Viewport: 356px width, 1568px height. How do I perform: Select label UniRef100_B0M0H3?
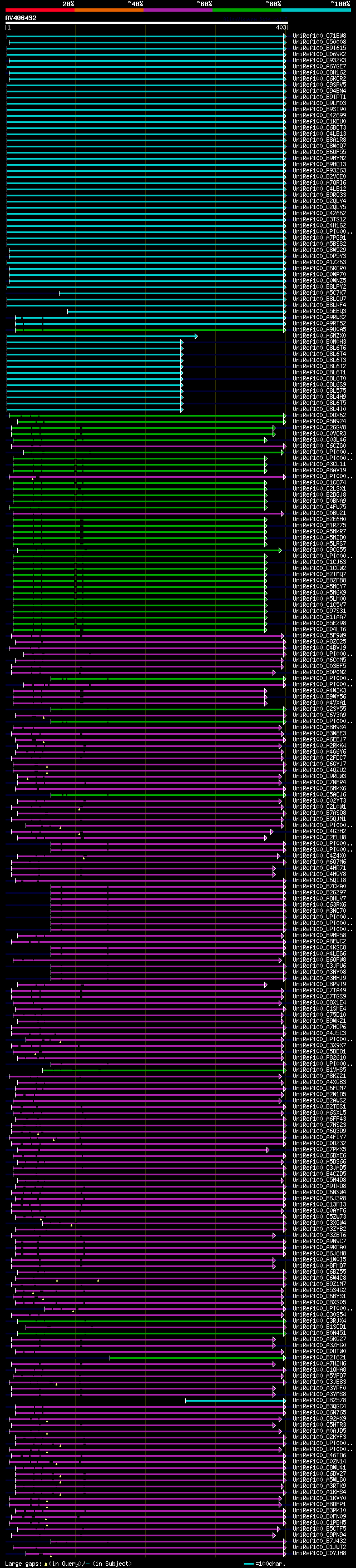click(x=319, y=342)
